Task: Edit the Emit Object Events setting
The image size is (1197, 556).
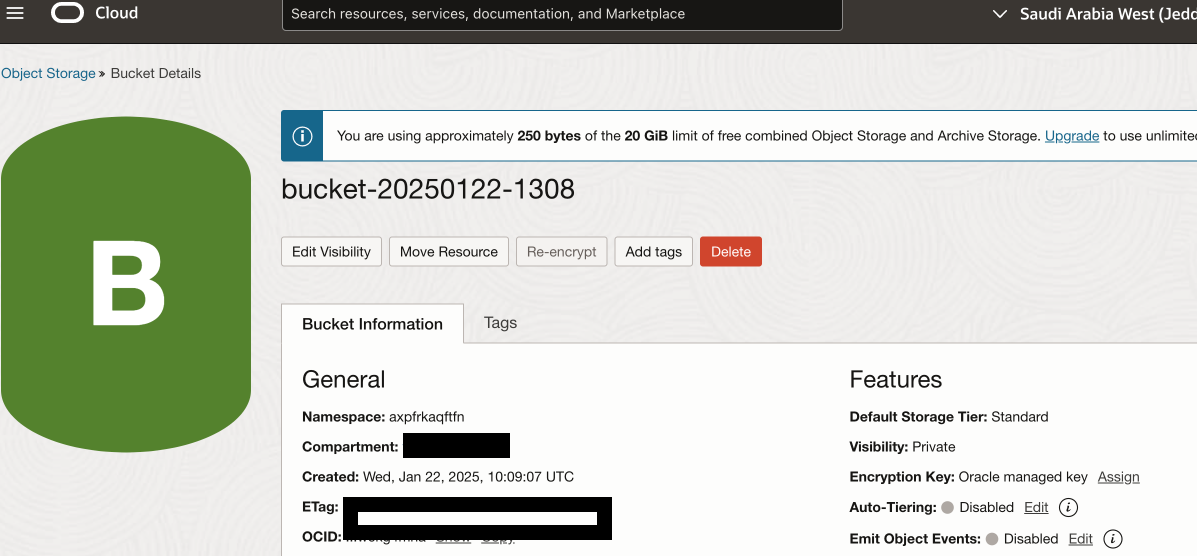Action: coord(1080,539)
